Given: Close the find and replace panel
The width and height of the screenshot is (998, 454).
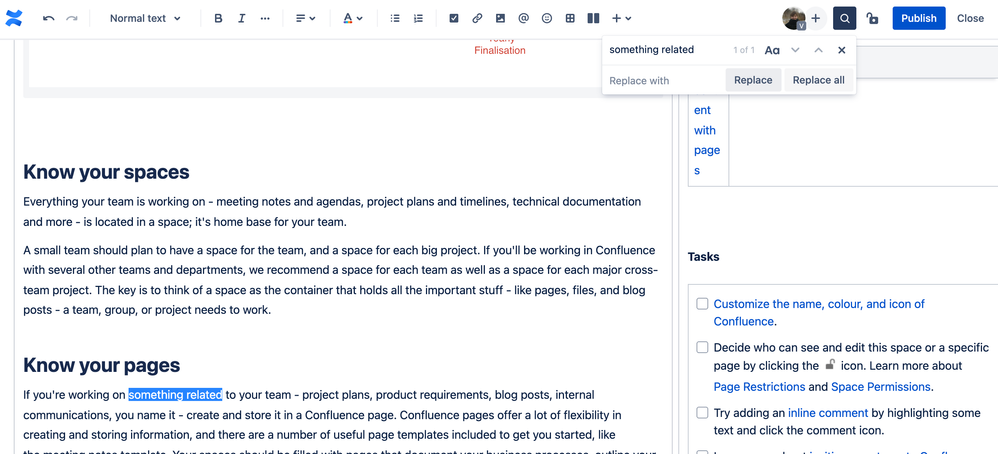Looking at the screenshot, I should point(841,50).
